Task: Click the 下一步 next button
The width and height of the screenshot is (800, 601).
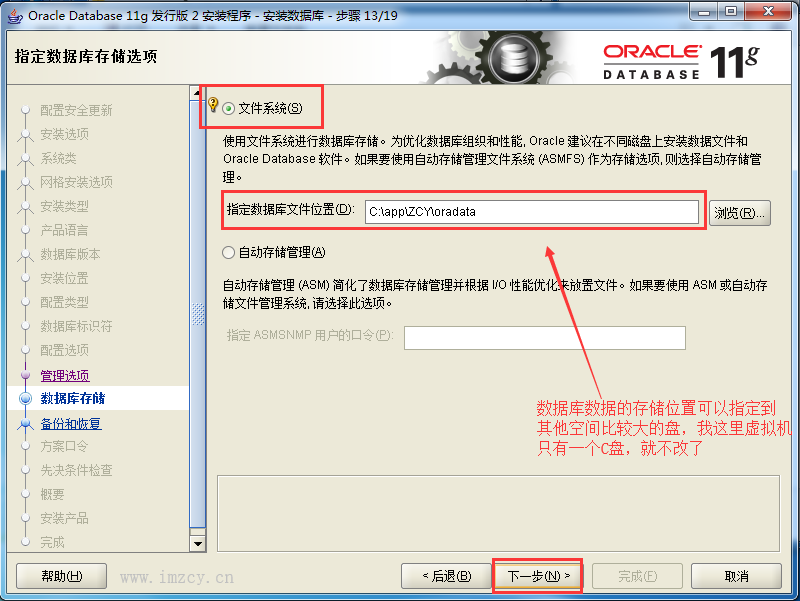Action: tap(538, 576)
